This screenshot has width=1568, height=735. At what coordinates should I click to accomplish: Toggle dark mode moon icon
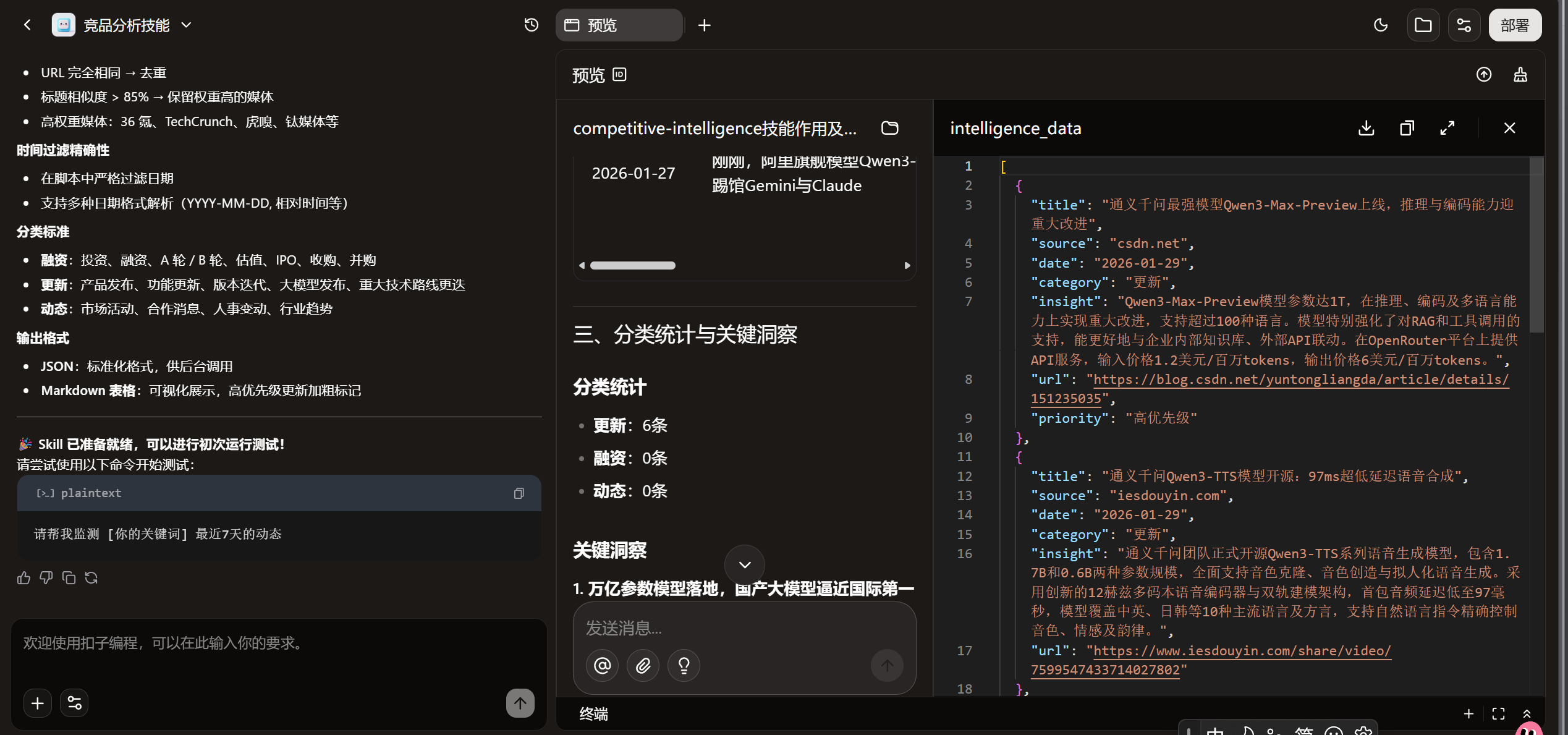tap(1380, 25)
